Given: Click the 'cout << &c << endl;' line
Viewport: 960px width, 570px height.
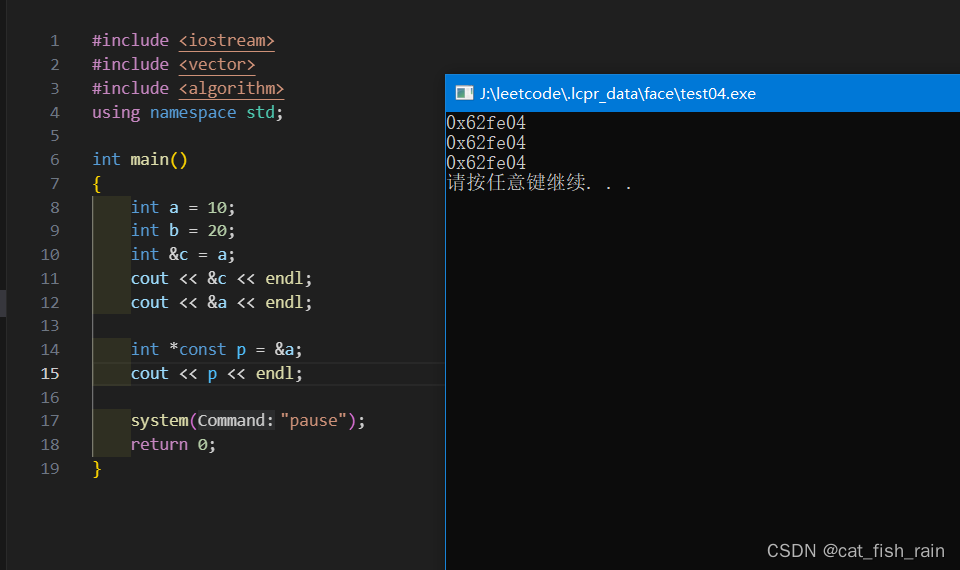Looking at the screenshot, I should (x=221, y=279).
